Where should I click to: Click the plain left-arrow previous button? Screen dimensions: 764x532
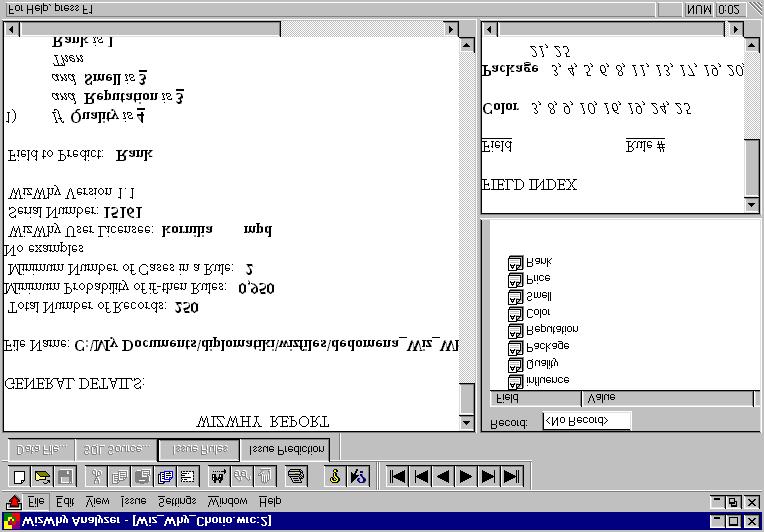click(x=443, y=476)
